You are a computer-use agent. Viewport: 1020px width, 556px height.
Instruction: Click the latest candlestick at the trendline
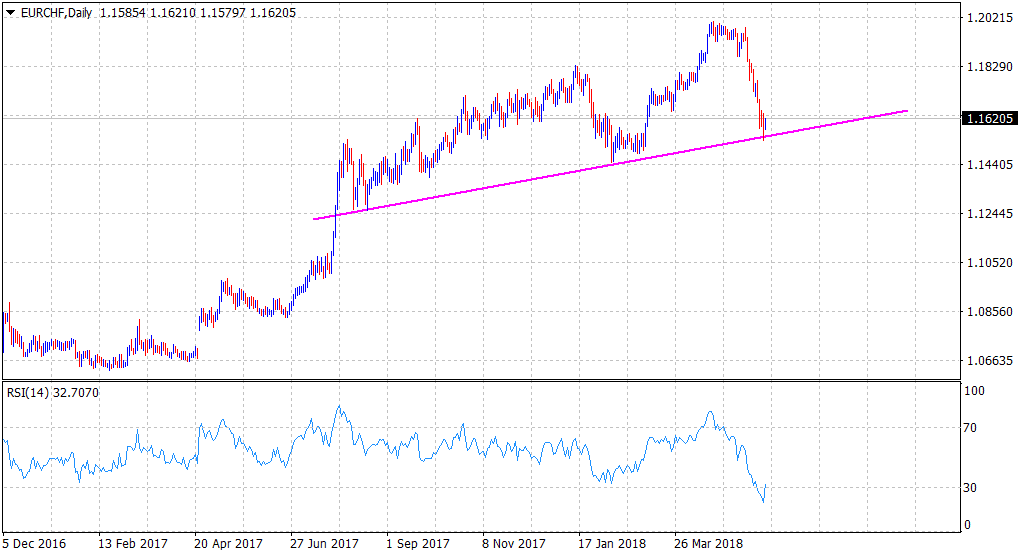766,124
